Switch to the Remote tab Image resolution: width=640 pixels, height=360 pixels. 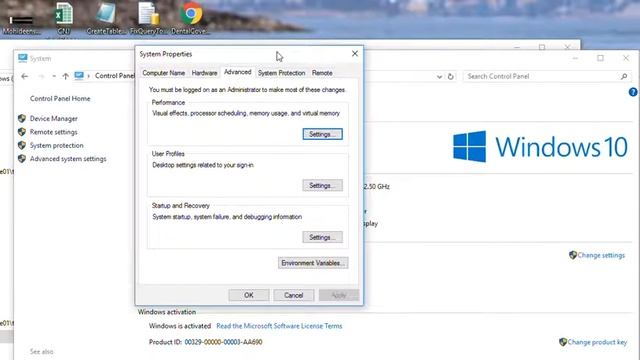pos(322,73)
